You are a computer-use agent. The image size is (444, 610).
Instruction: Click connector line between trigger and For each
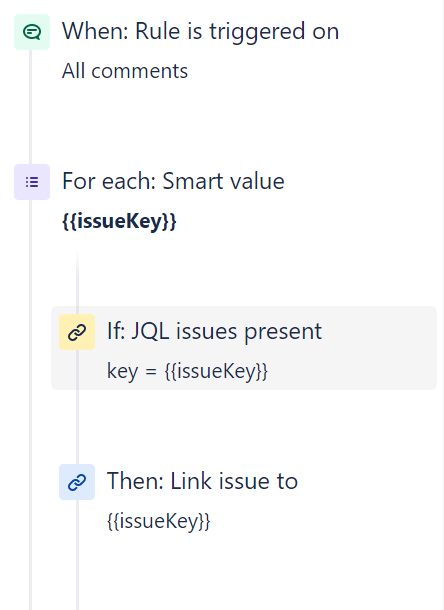pos(30,107)
